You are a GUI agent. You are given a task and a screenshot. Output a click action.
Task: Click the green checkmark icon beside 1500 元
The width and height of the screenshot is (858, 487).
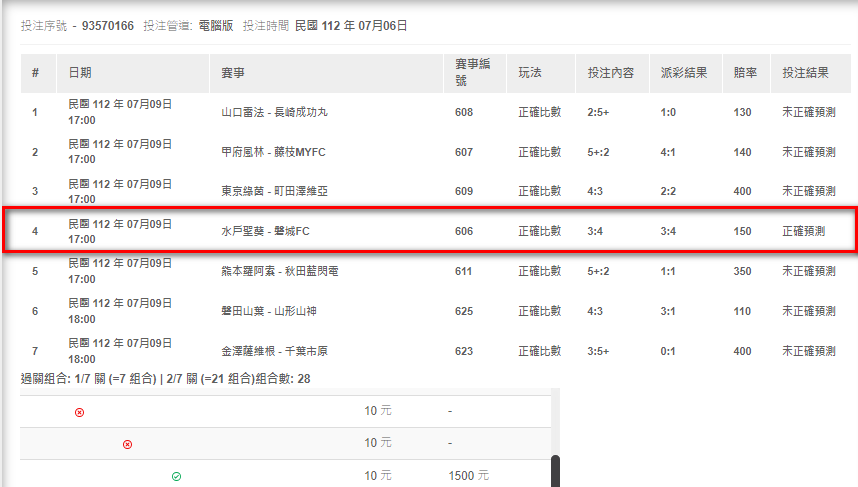click(176, 476)
